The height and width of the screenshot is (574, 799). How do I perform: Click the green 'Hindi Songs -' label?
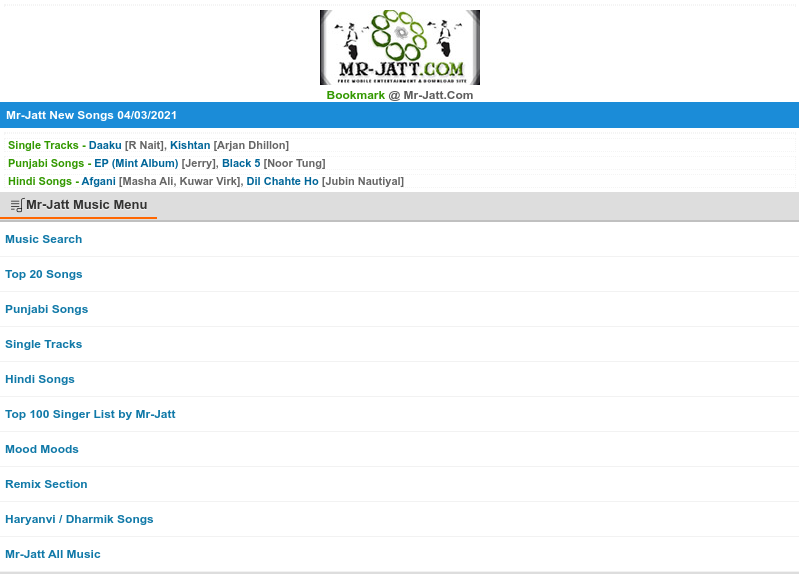(x=43, y=181)
